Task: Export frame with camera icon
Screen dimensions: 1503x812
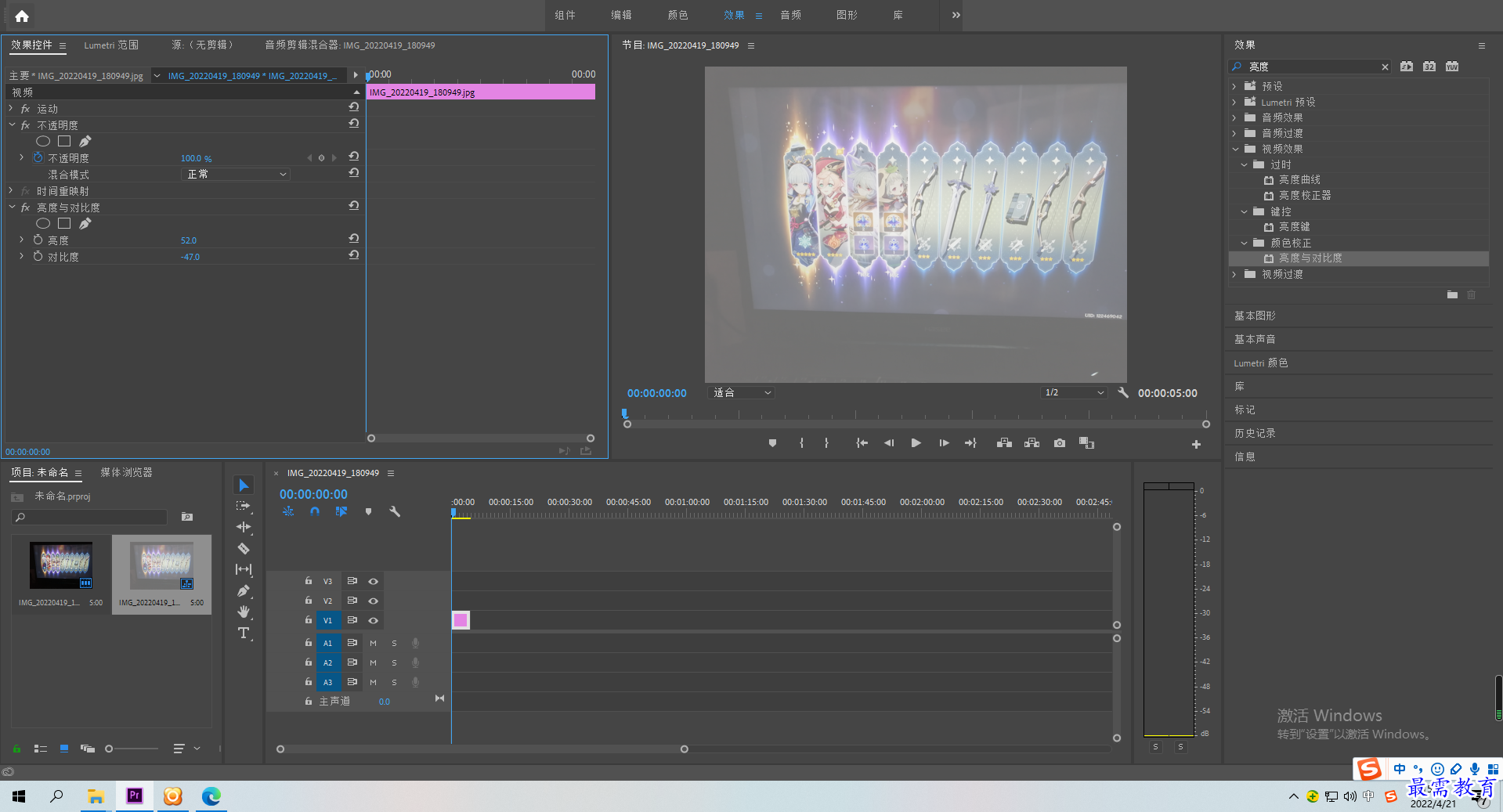Action: 1060,443
